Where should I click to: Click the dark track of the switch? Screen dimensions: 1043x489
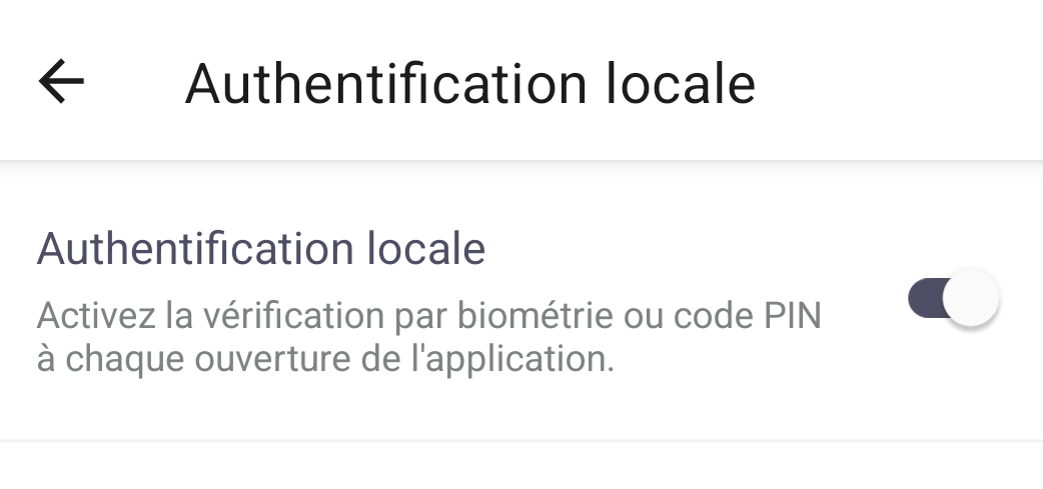tap(924, 297)
